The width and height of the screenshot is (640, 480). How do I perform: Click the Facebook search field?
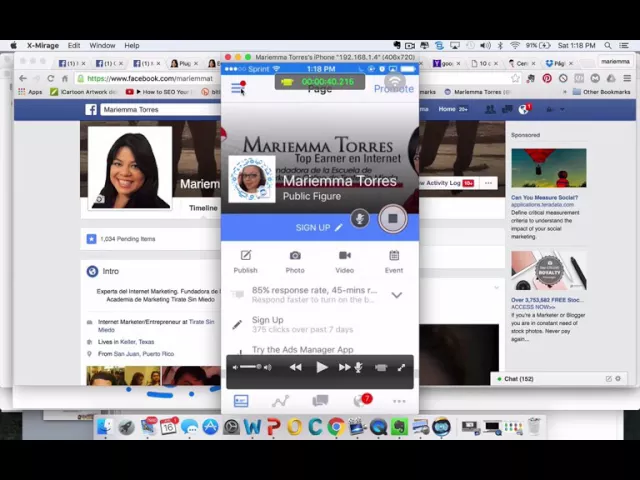coord(160,109)
